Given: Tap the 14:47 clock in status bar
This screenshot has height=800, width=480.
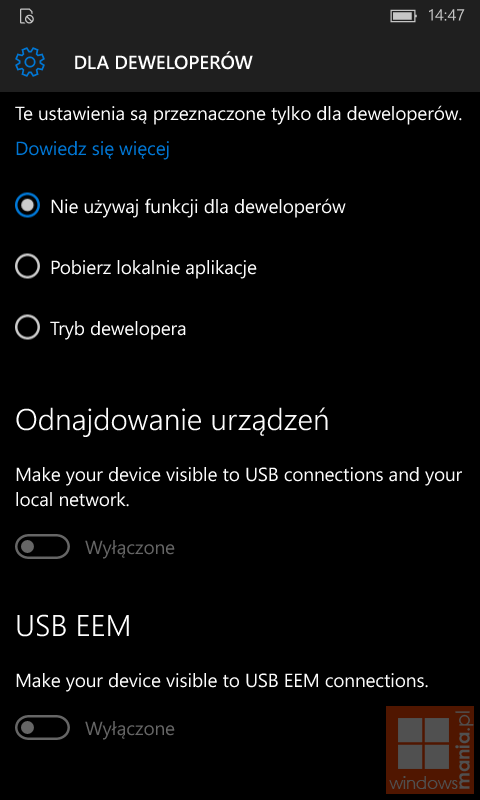Looking at the screenshot, I should (x=446, y=15).
